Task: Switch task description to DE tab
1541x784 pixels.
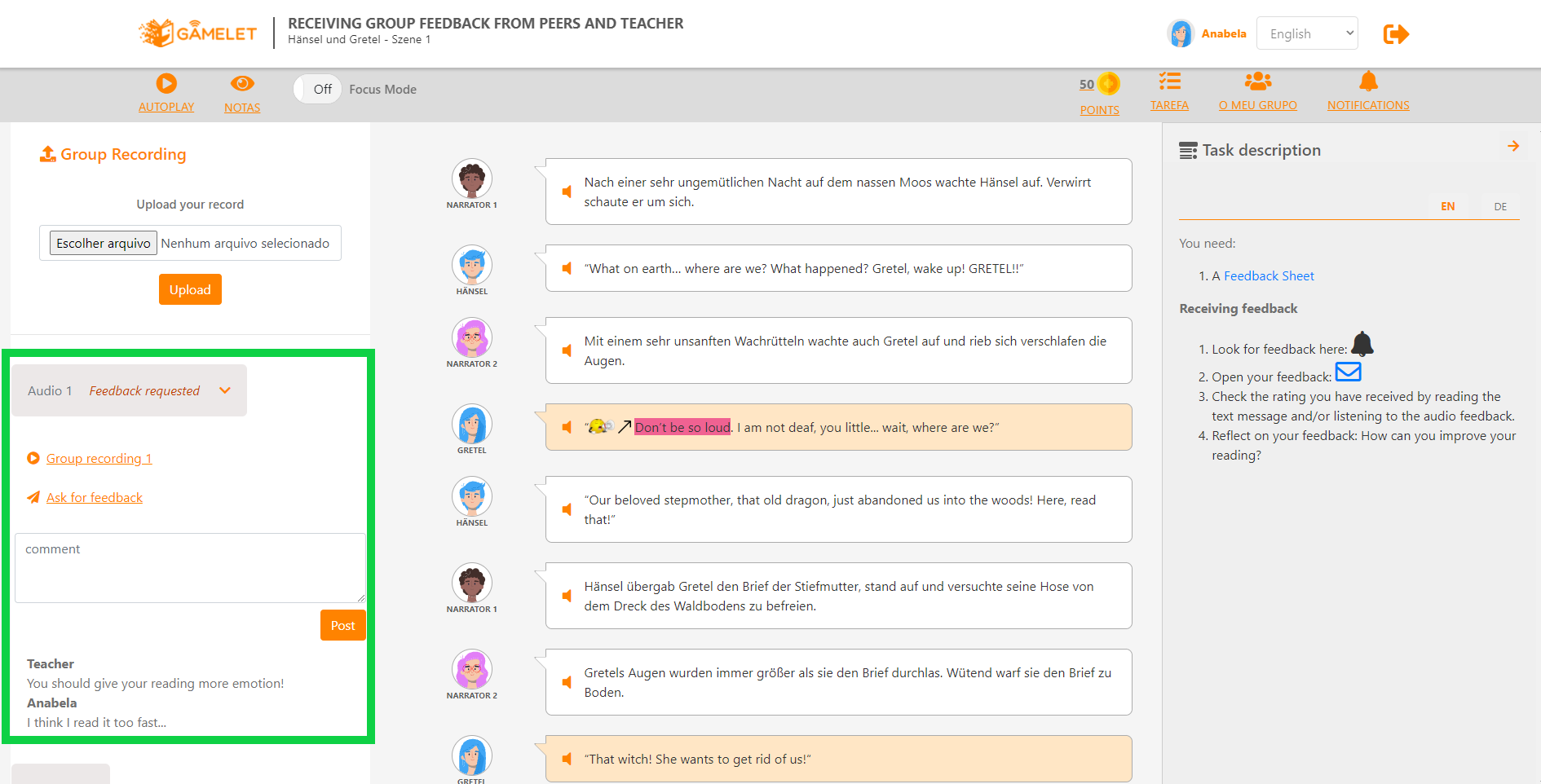Action: click(1500, 207)
